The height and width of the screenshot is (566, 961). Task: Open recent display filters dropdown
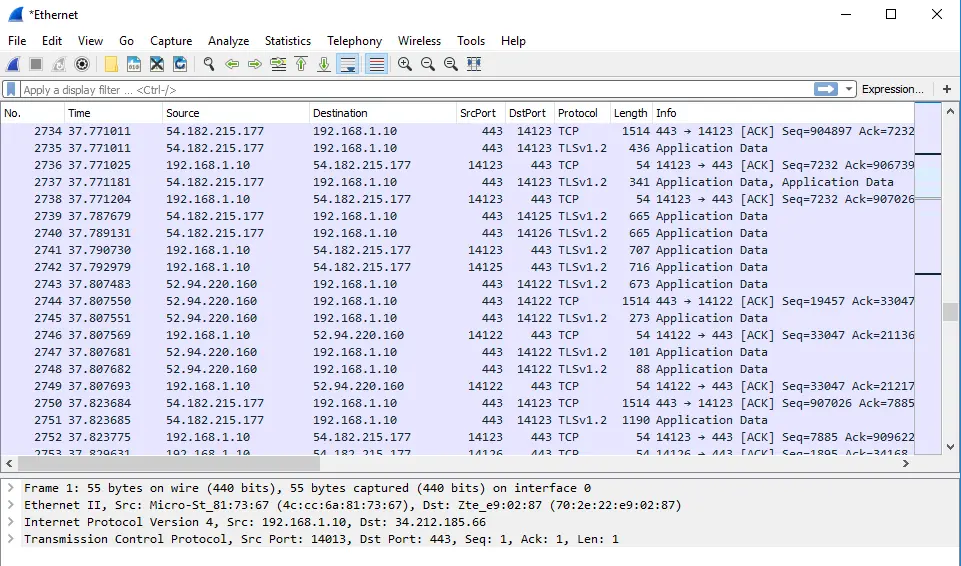pos(849,89)
